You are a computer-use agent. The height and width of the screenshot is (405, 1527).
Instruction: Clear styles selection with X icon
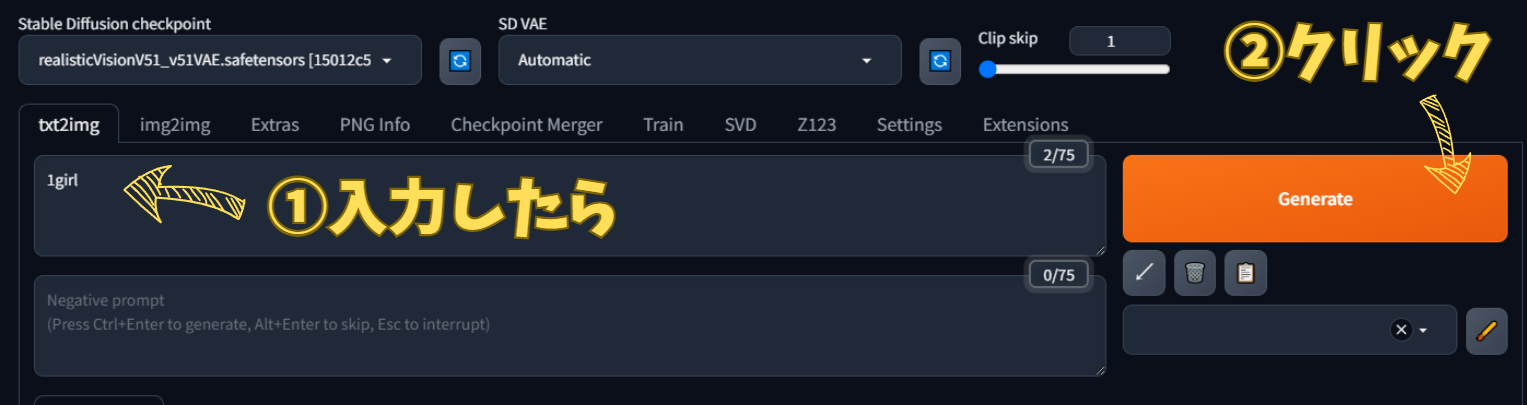point(1400,330)
